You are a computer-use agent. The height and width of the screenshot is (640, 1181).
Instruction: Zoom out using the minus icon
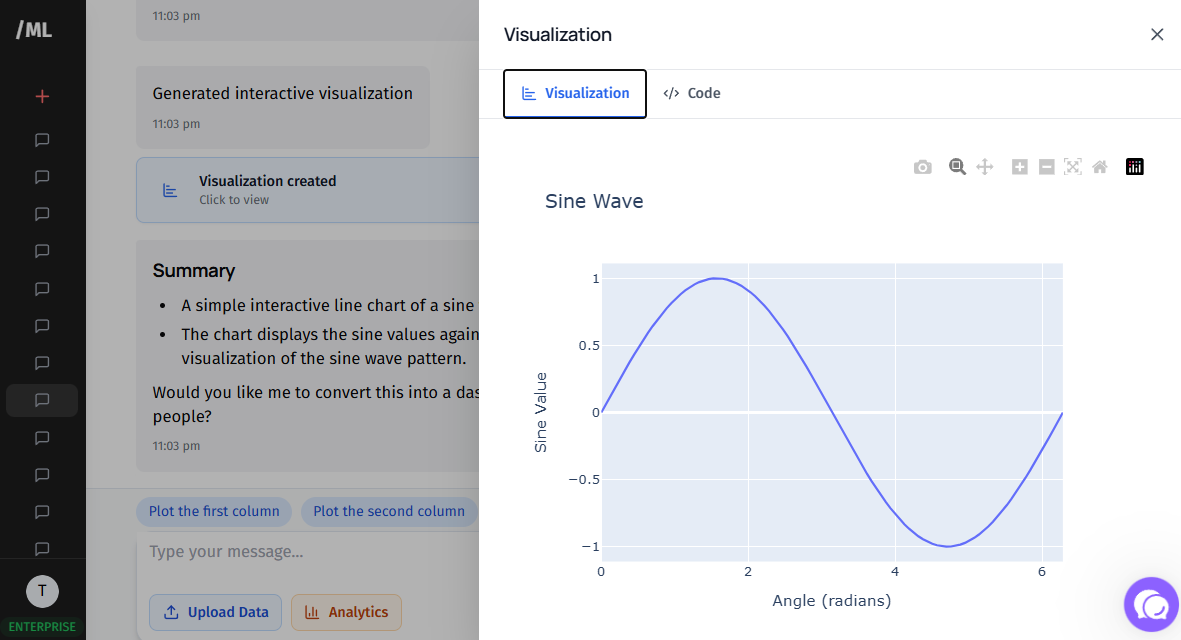pos(1046,167)
